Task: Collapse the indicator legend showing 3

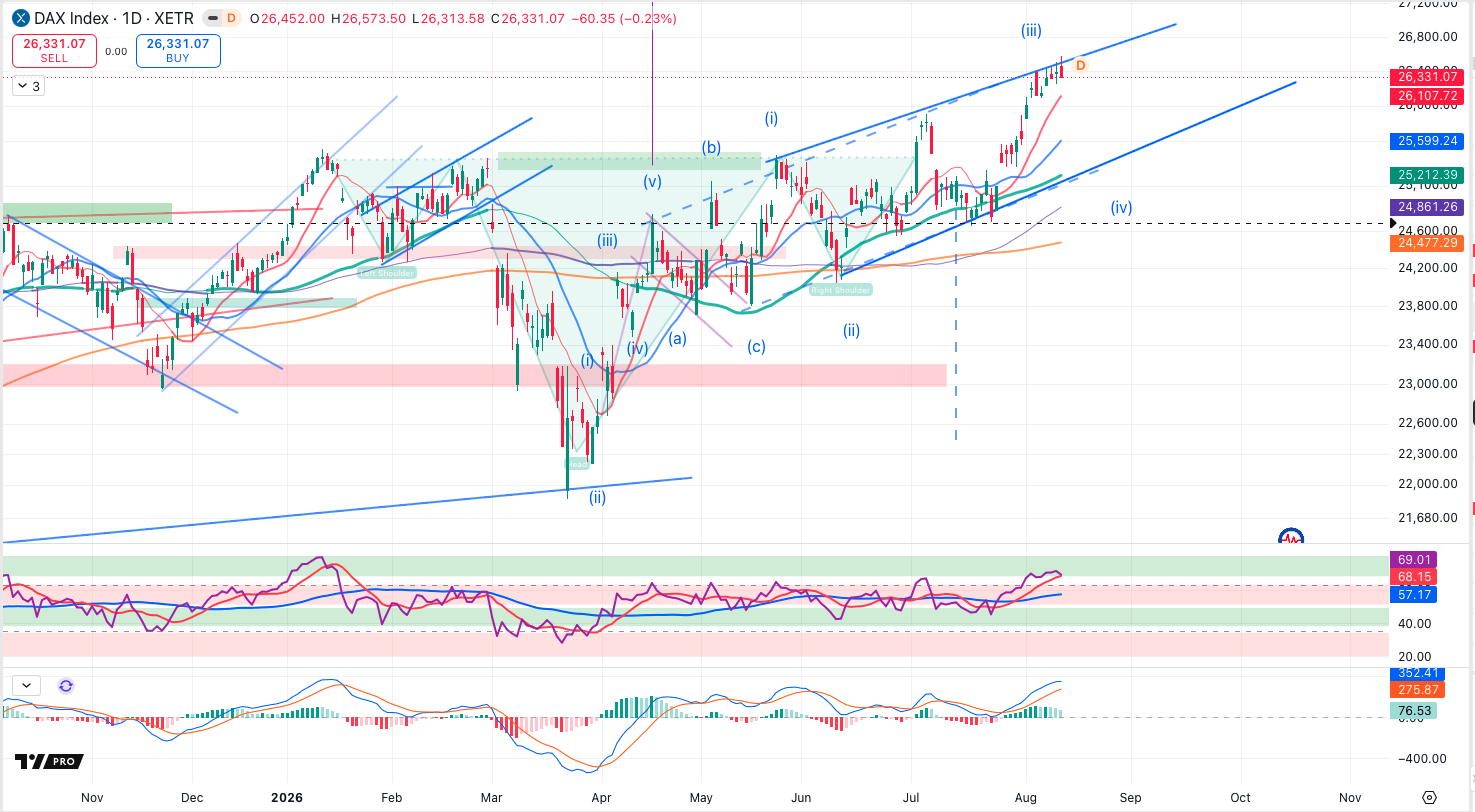Action: click(29, 86)
